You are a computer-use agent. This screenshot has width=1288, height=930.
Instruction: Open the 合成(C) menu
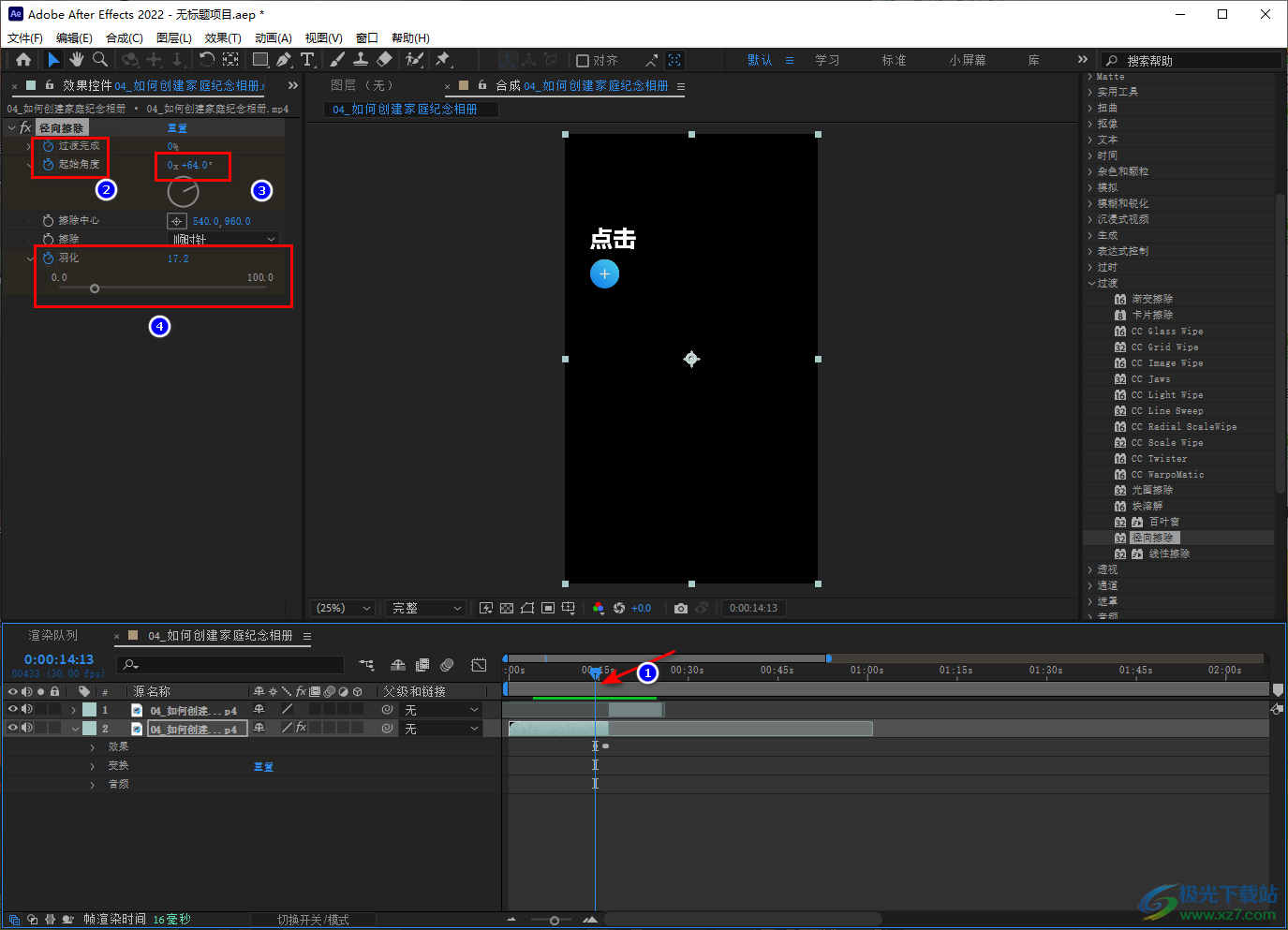click(125, 38)
